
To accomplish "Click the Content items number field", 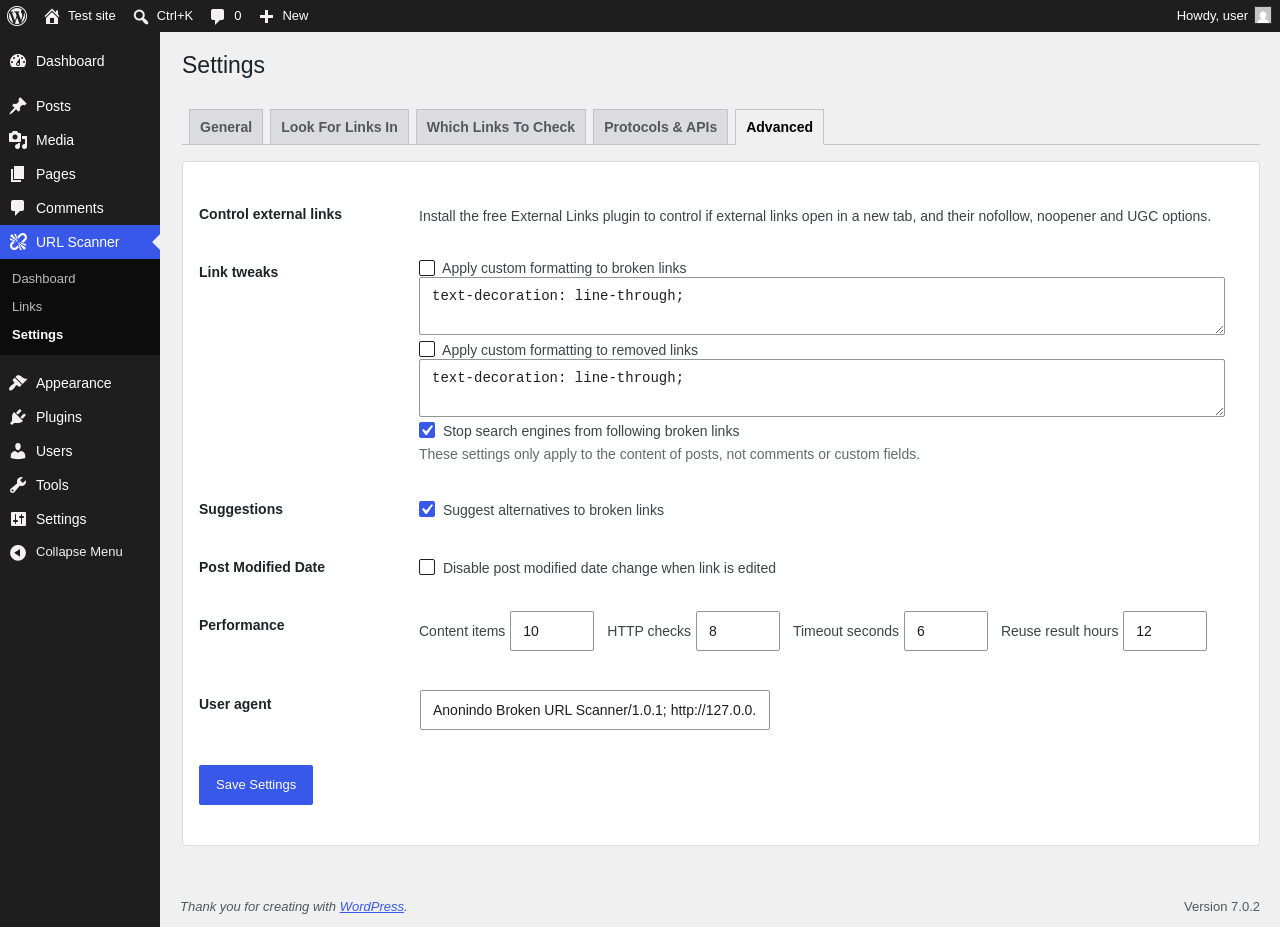I will click(x=552, y=631).
